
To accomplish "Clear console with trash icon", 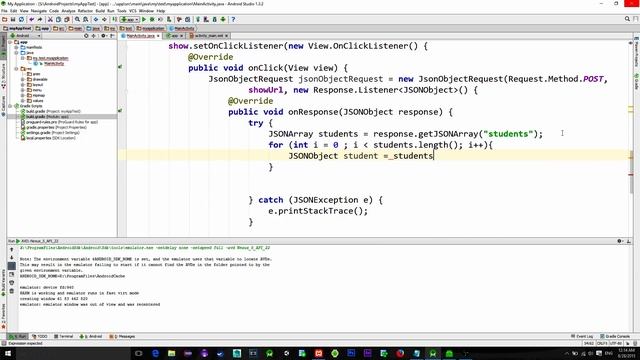I will tap(11, 291).
